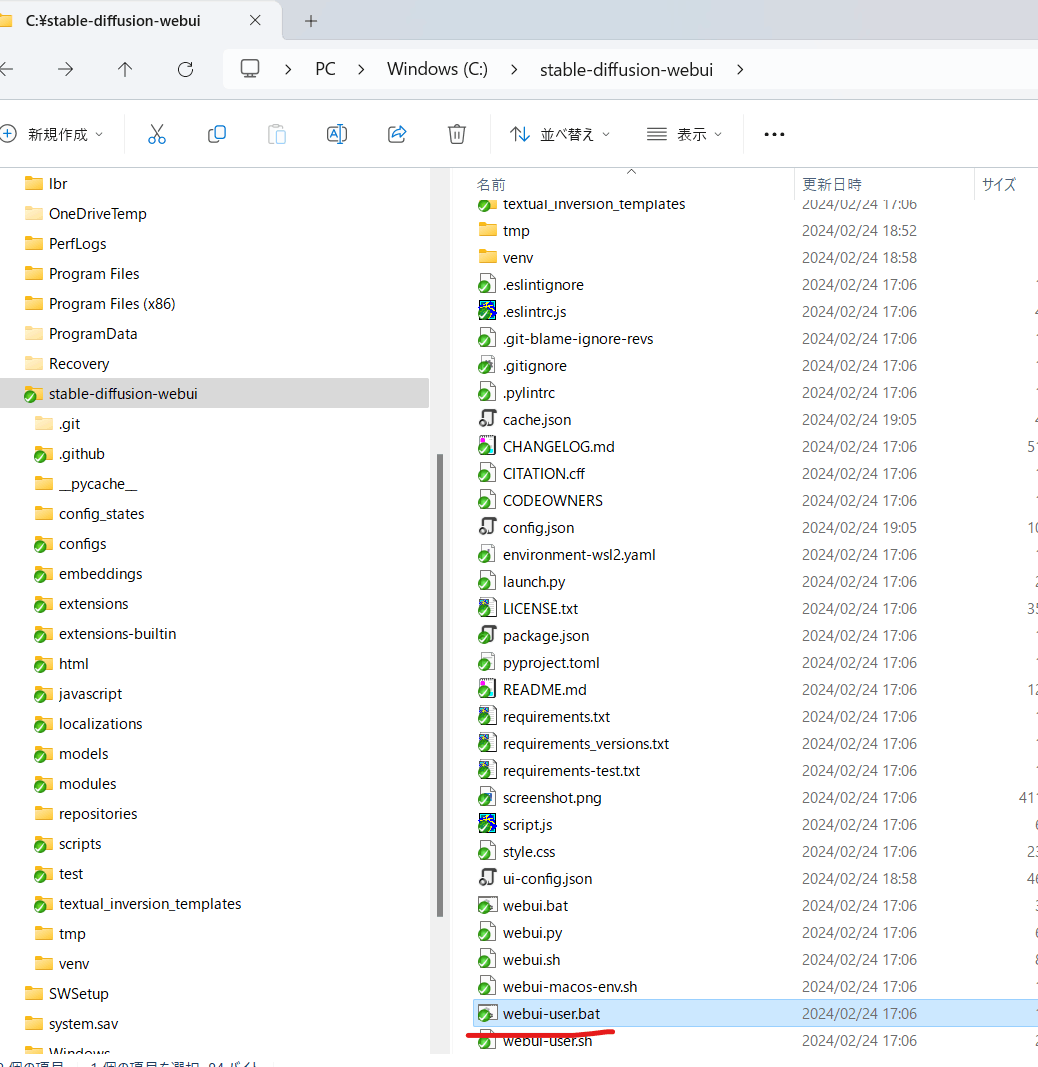
Task: Select the .eslintrc.js file icon
Action: point(487,311)
